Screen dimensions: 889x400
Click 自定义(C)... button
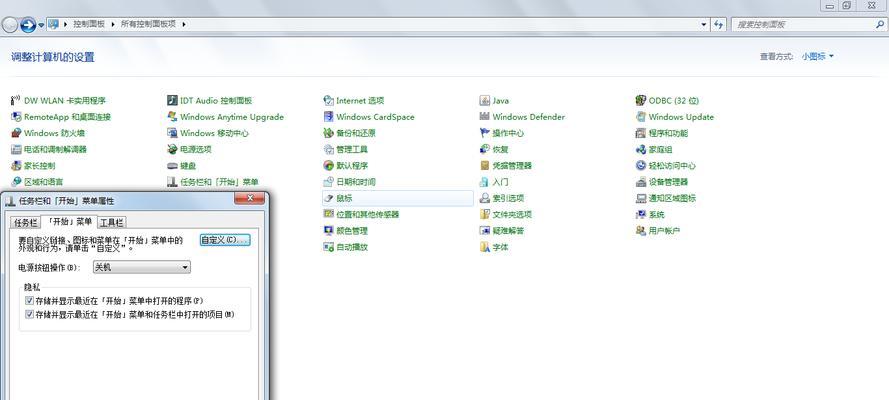225,240
